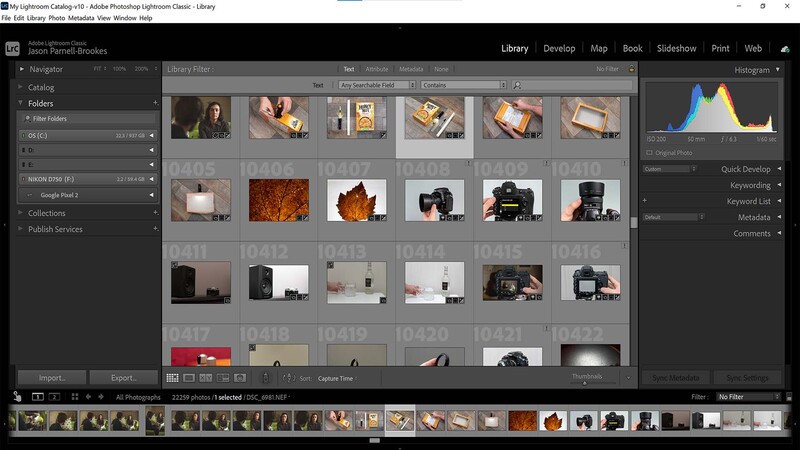Image resolution: width=800 pixels, height=450 pixels.
Task: Click the filter lock icon
Action: click(x=632, y=69)
